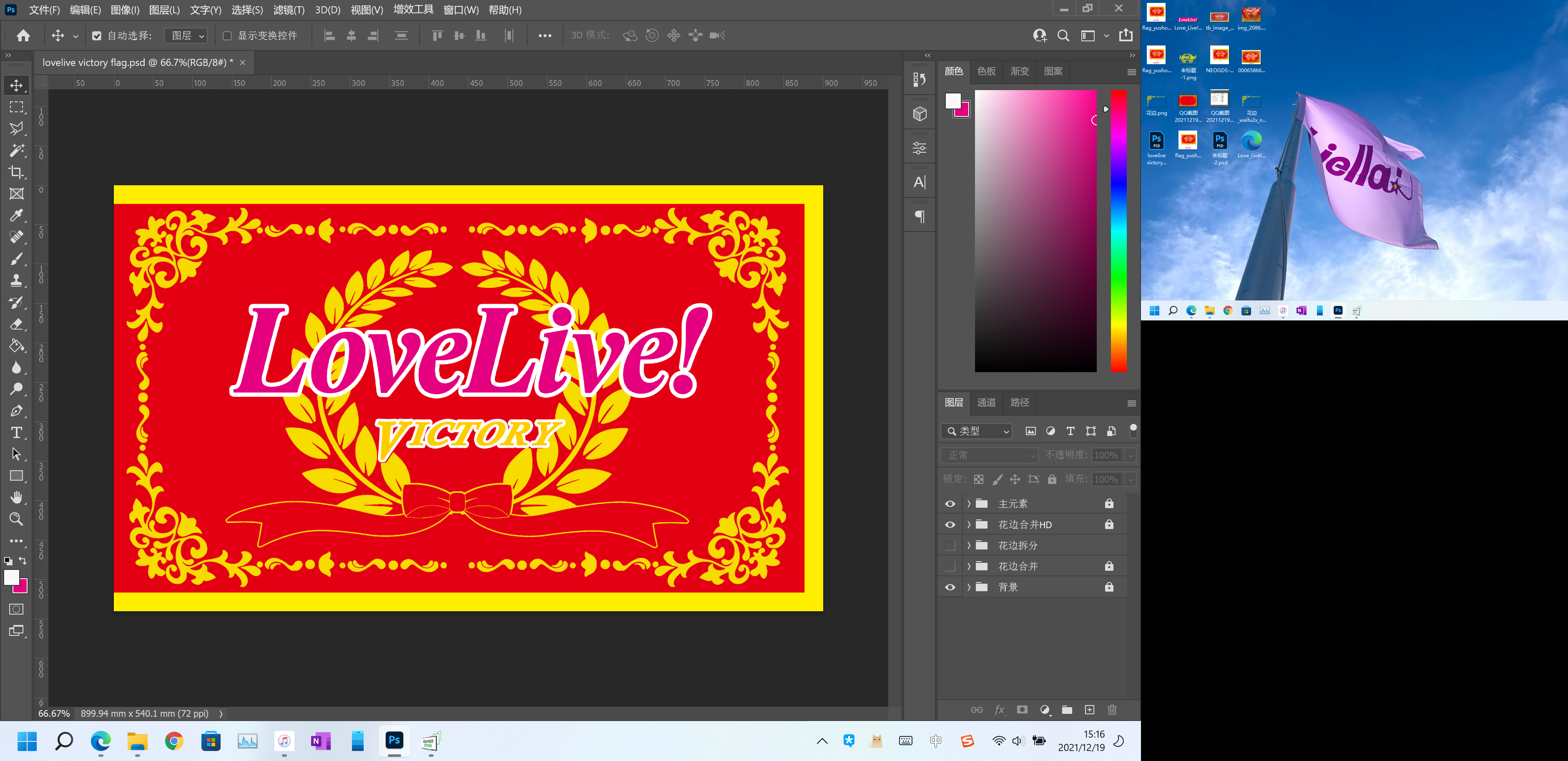Open the 文件(F) menu
Image resolution: width=1568 pixels, height=761 pixels.
pos(45,10)
